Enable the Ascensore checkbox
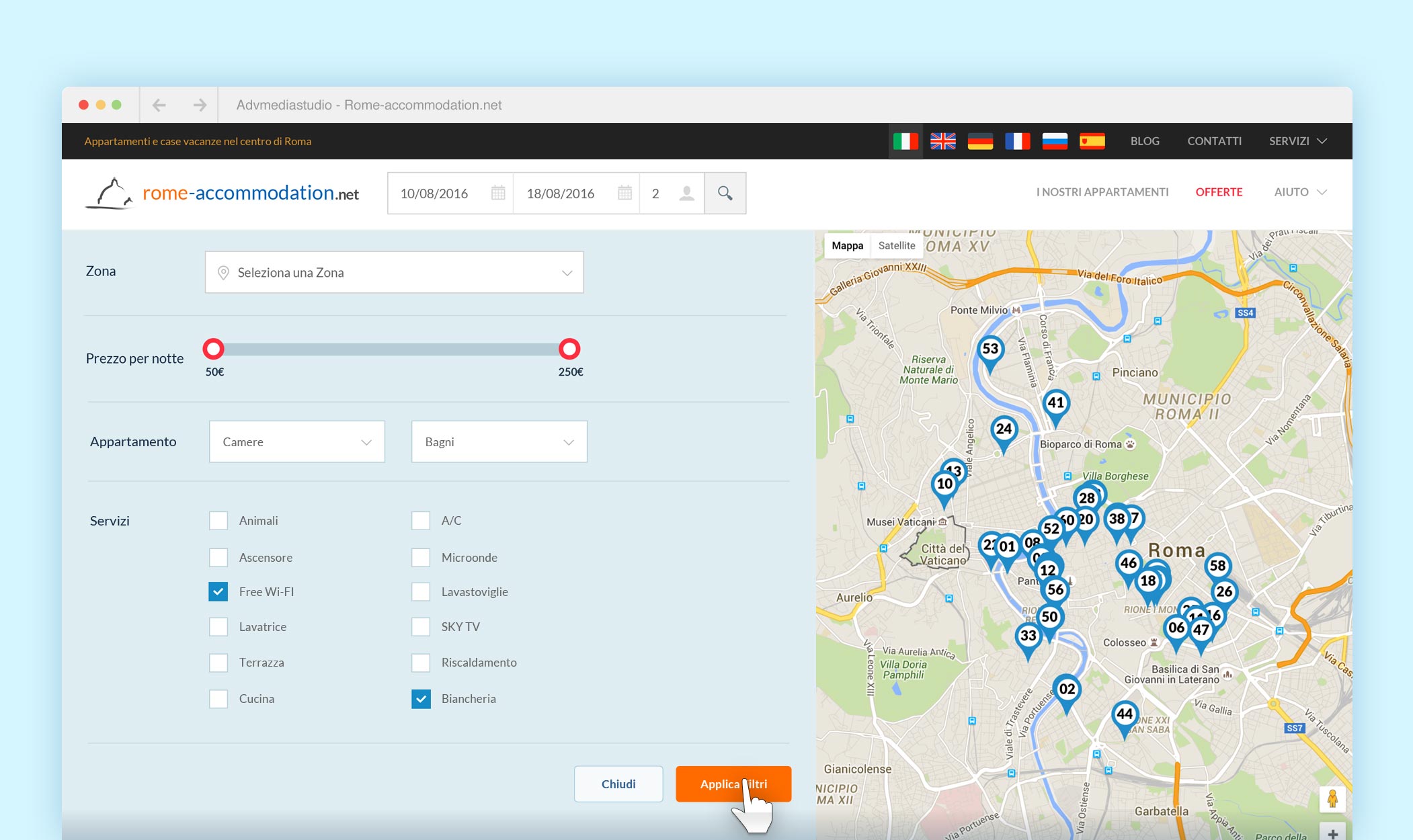 point(218,557)
